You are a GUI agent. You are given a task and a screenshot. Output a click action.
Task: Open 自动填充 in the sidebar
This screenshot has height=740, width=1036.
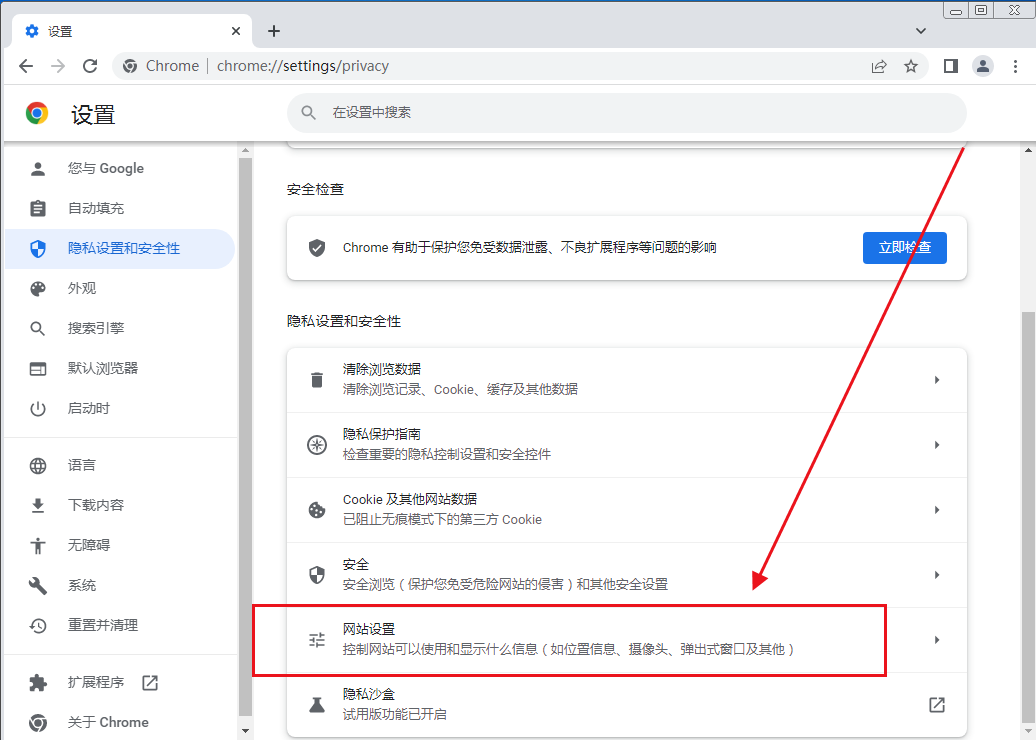click(x=119, y=209)
